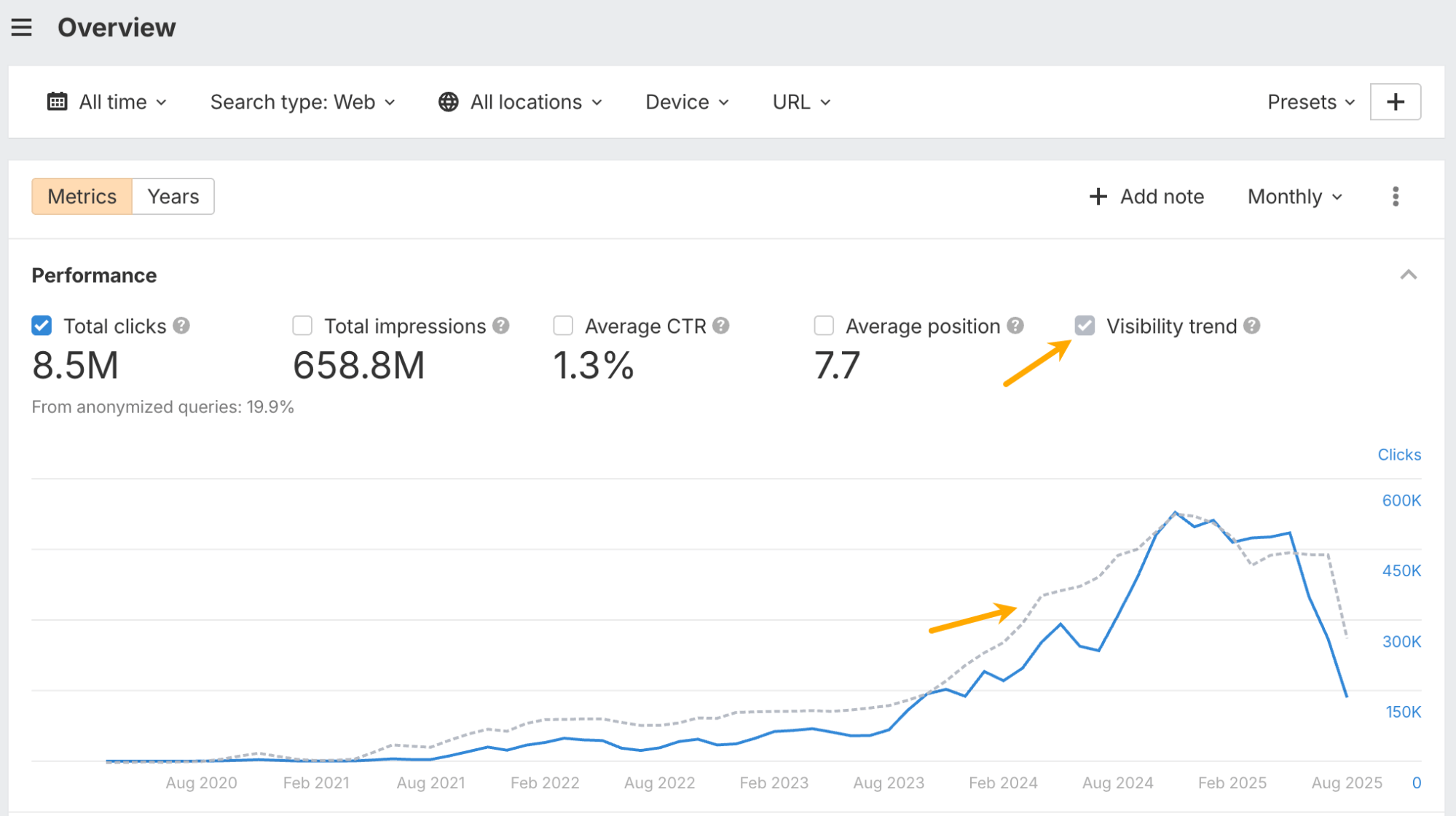Select the Metrics tab
This screenshot has height=816, width=1456.
(x=82, y=197)
